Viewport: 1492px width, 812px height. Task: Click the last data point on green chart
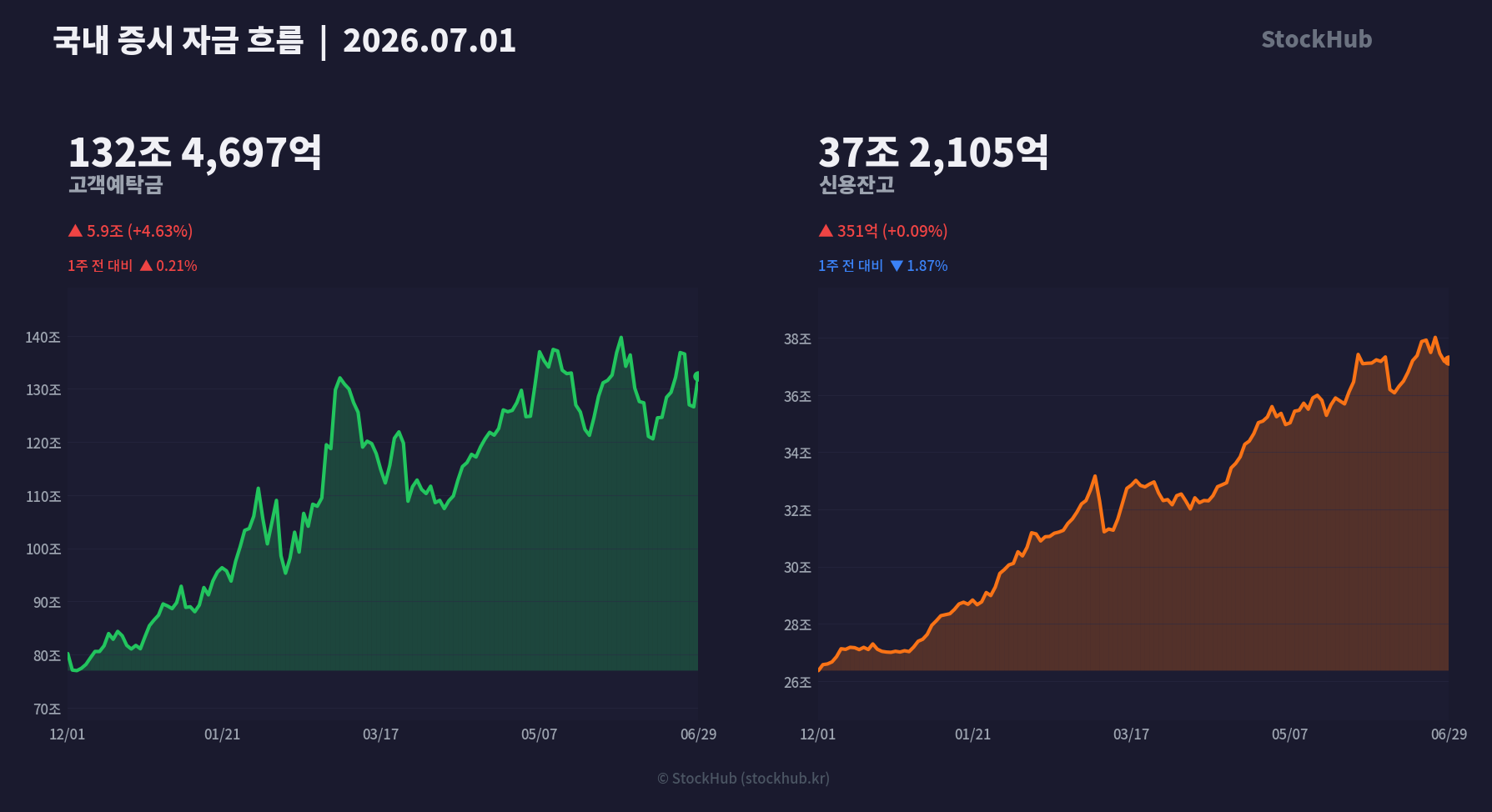[697, 377]
